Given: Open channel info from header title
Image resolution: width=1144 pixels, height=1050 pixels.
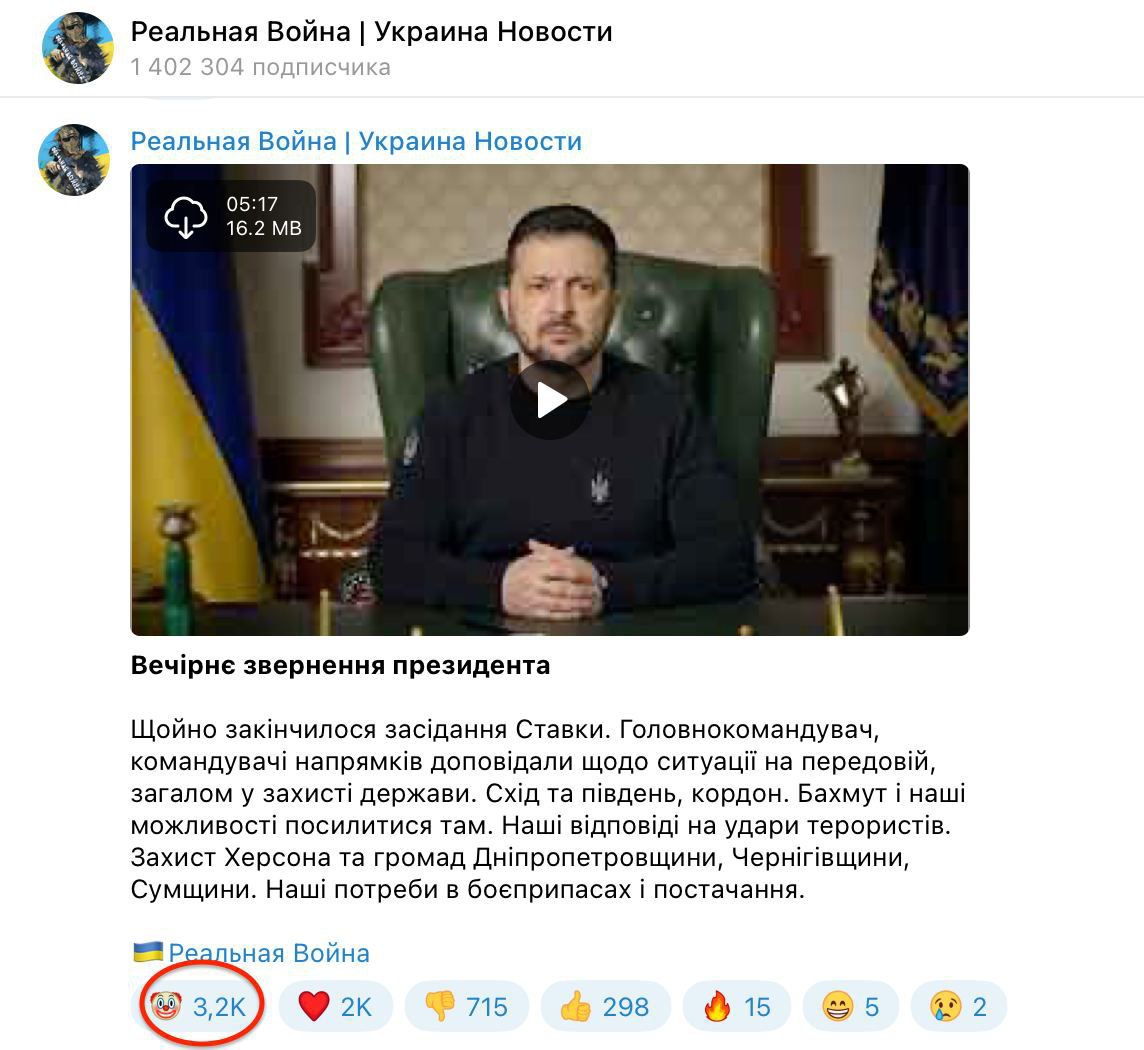Looking at the screenshot, I should point(371,31).
